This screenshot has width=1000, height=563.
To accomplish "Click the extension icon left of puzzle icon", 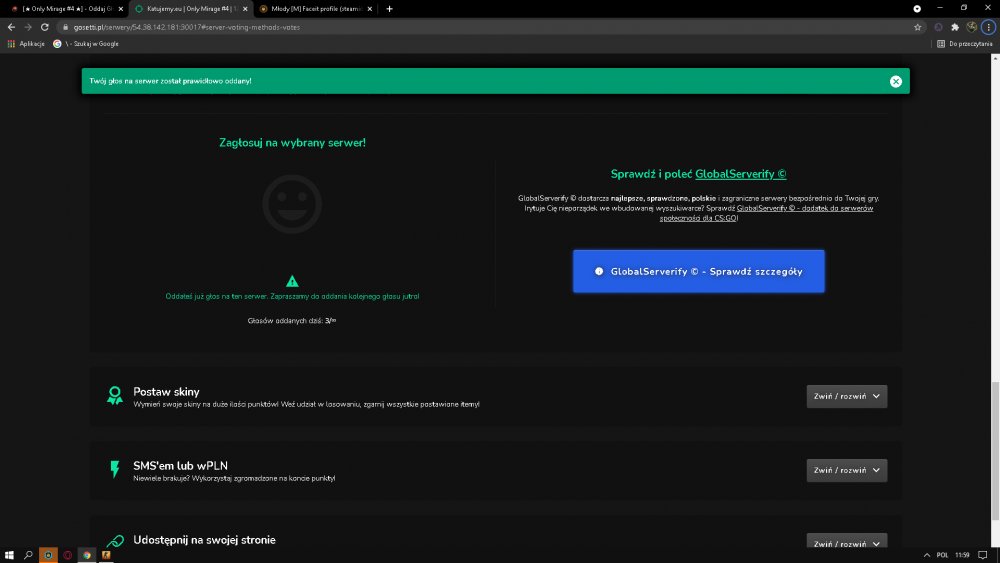I will tap(938, 27).
